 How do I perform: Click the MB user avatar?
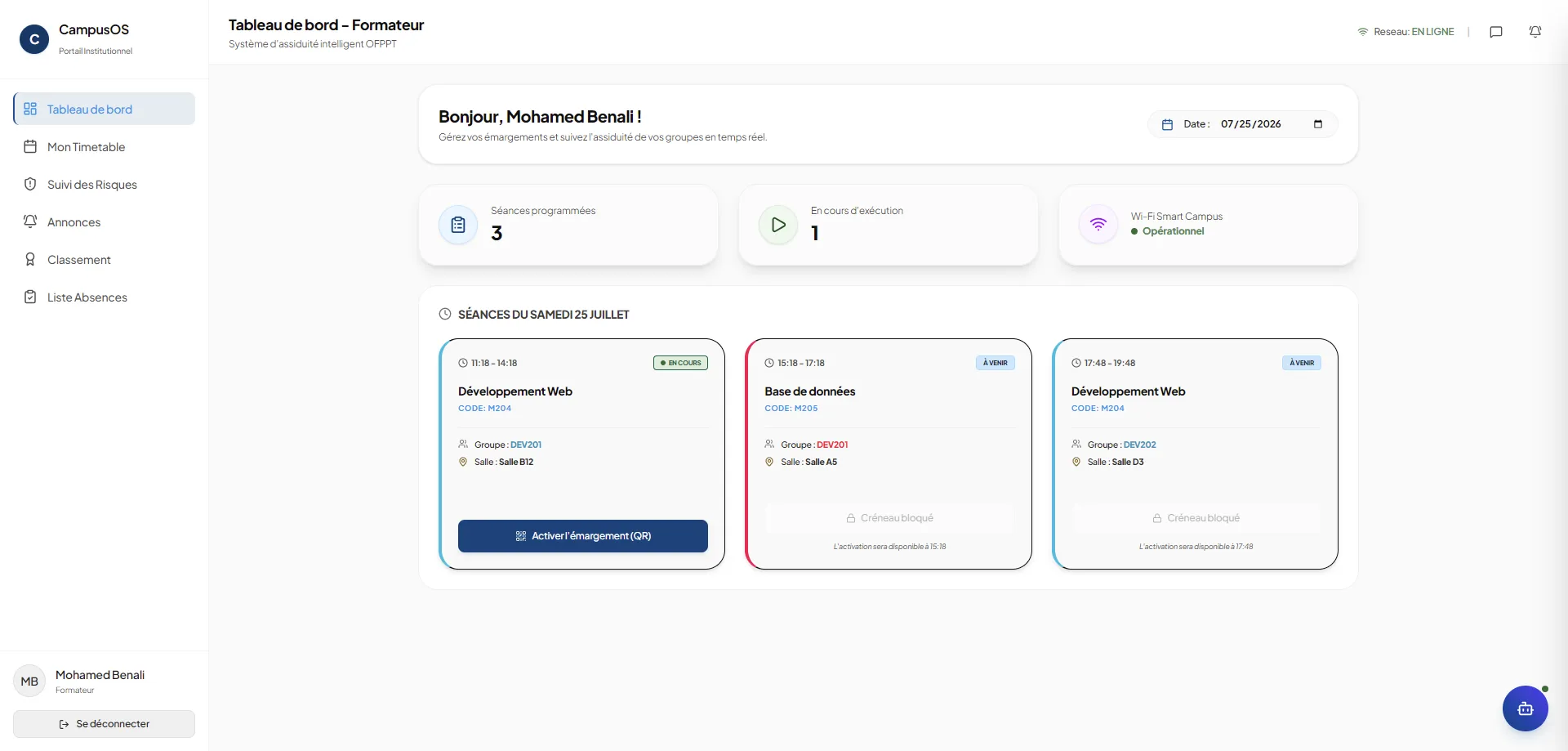click(x=29, y=681)
